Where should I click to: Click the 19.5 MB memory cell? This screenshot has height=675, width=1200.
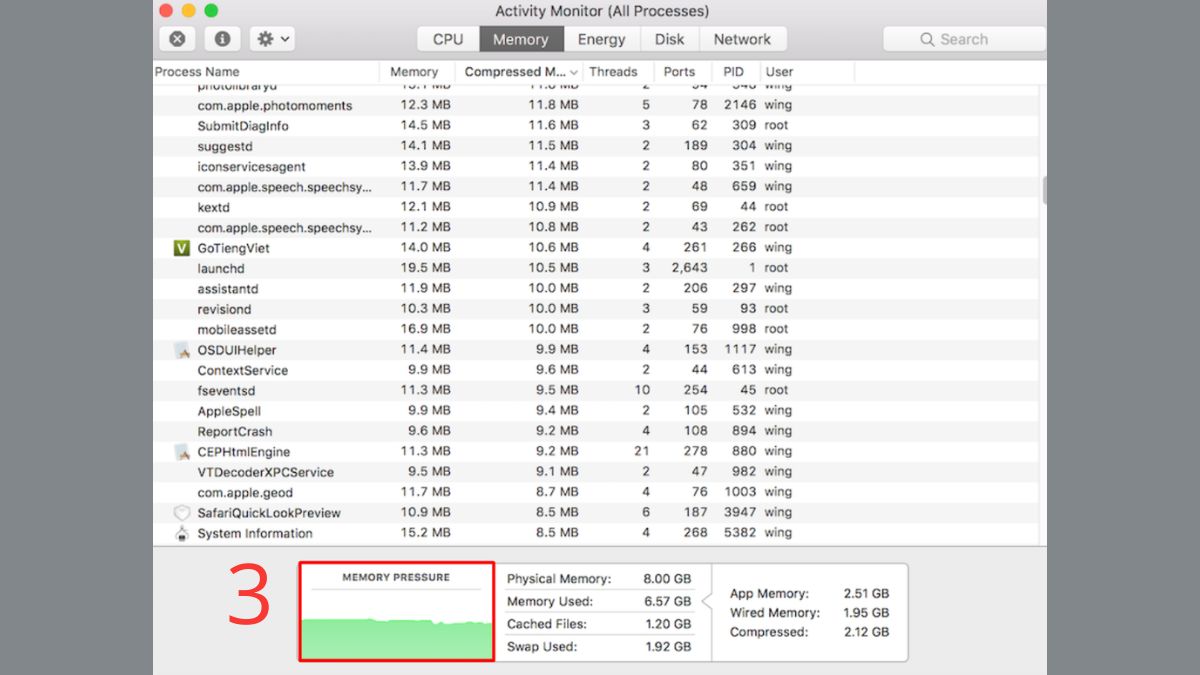(425, 268)
